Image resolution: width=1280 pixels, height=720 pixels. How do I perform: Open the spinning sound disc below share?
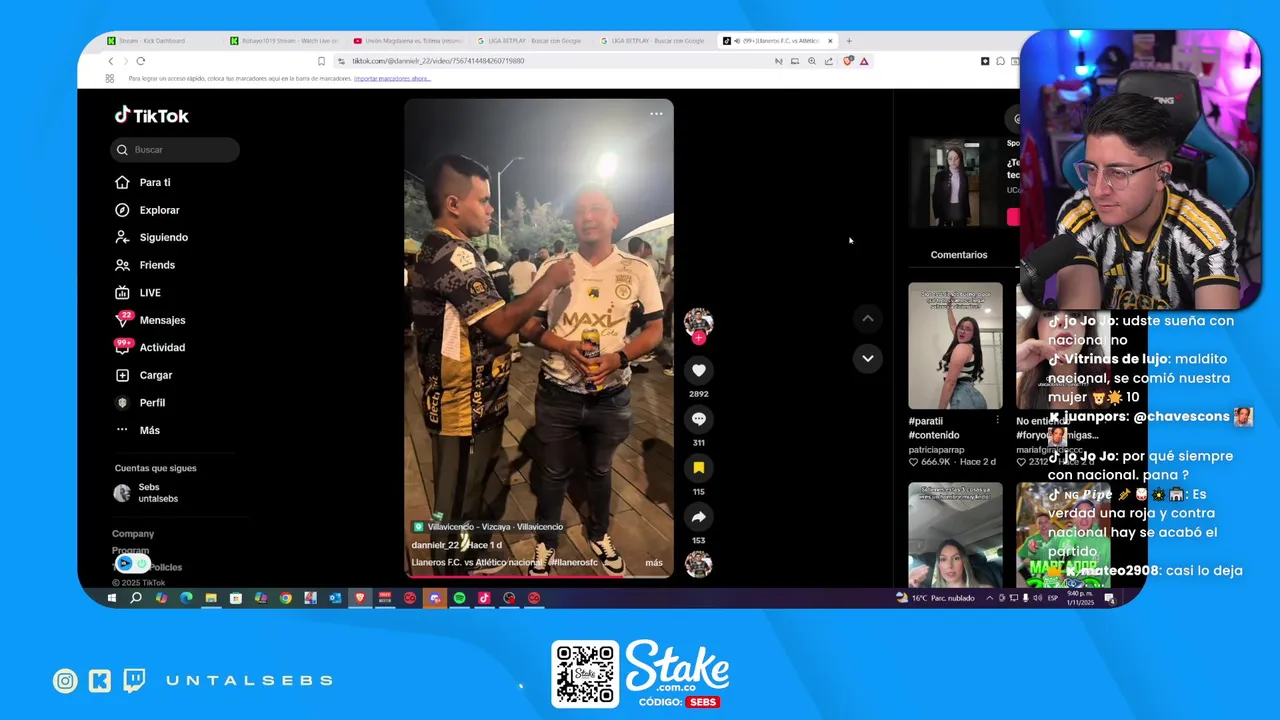coord(698,564)
